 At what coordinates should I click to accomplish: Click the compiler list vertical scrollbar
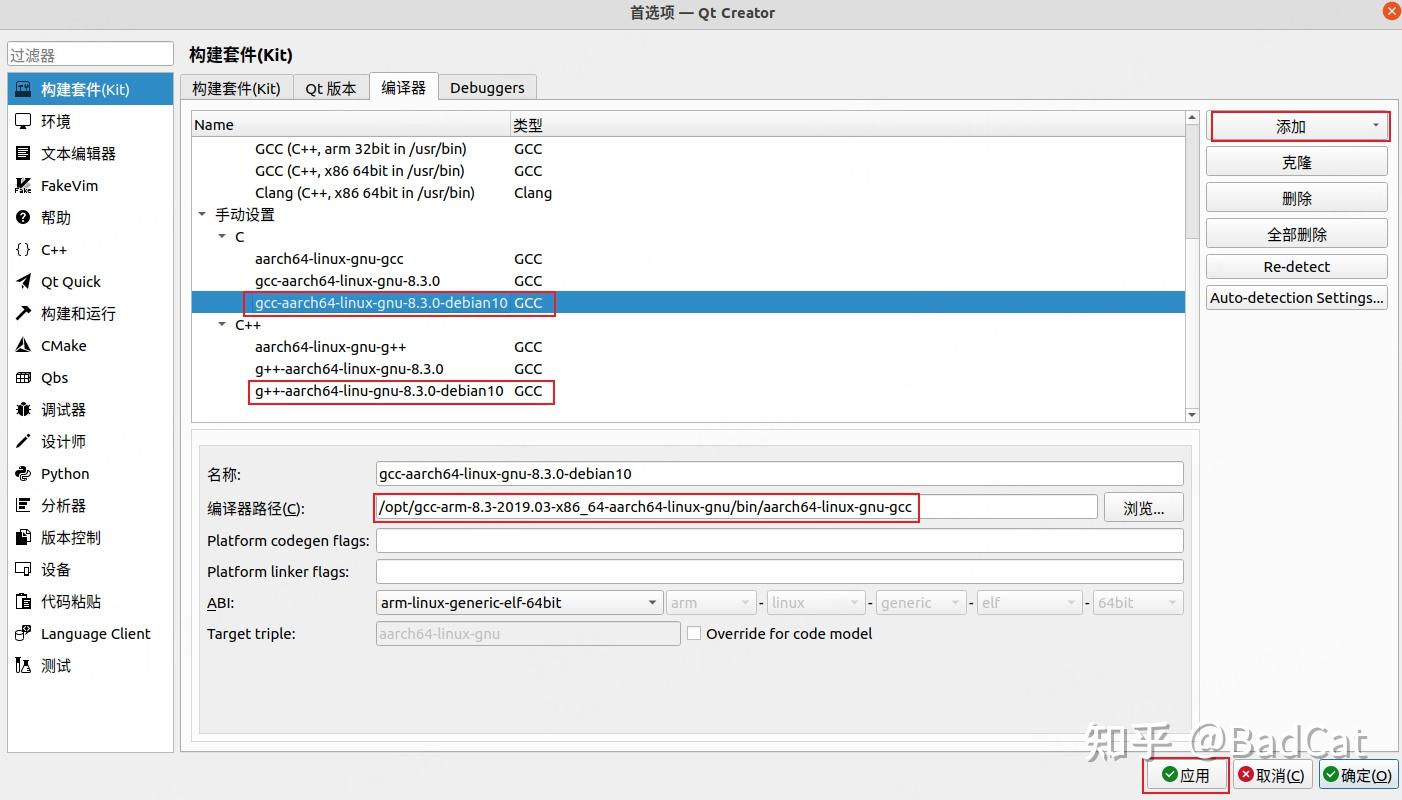coord(1191,182)
